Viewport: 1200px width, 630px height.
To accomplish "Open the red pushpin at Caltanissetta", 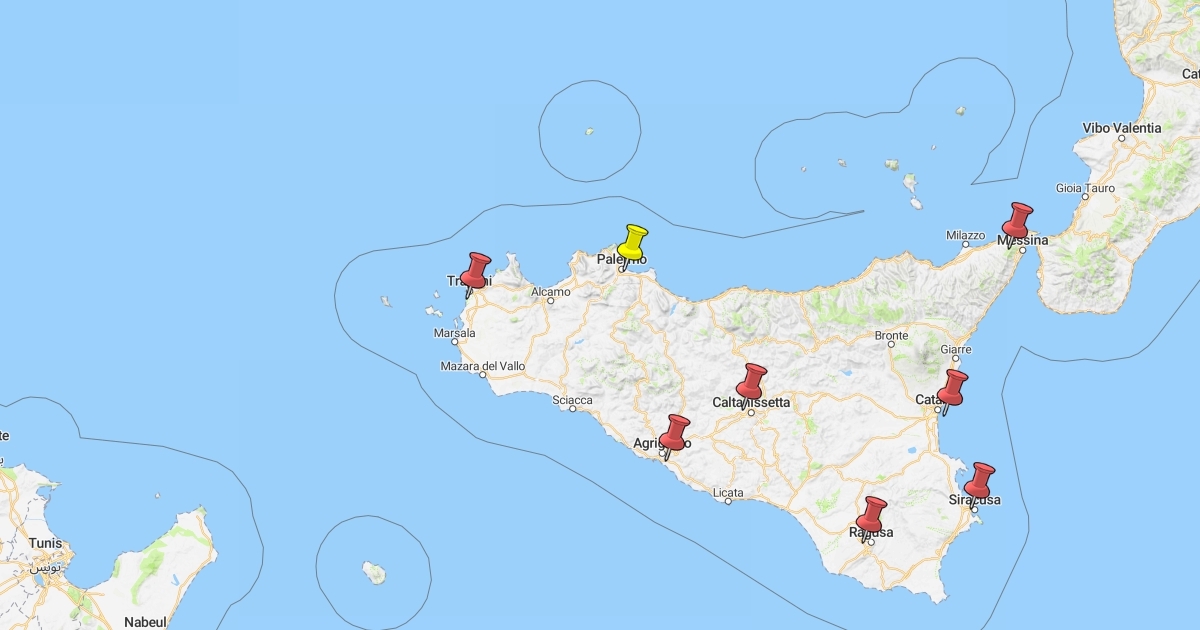I will coord(752,381).
